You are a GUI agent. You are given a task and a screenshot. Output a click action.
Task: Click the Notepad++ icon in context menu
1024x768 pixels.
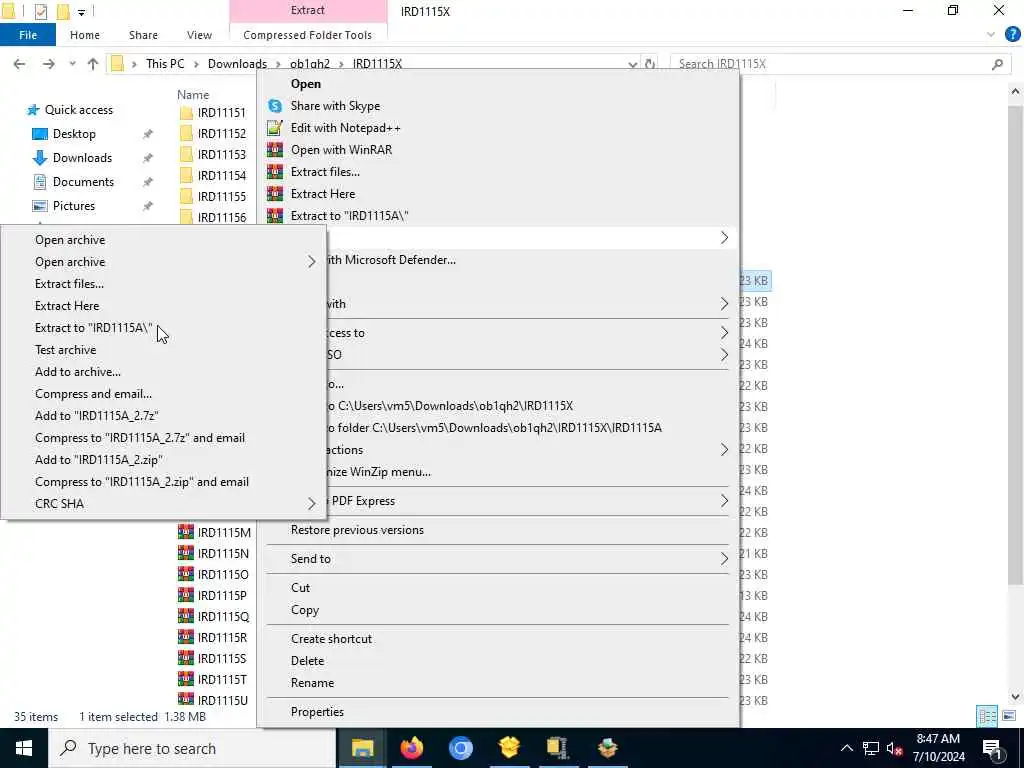pyautogui.click(x=275, y=128)
